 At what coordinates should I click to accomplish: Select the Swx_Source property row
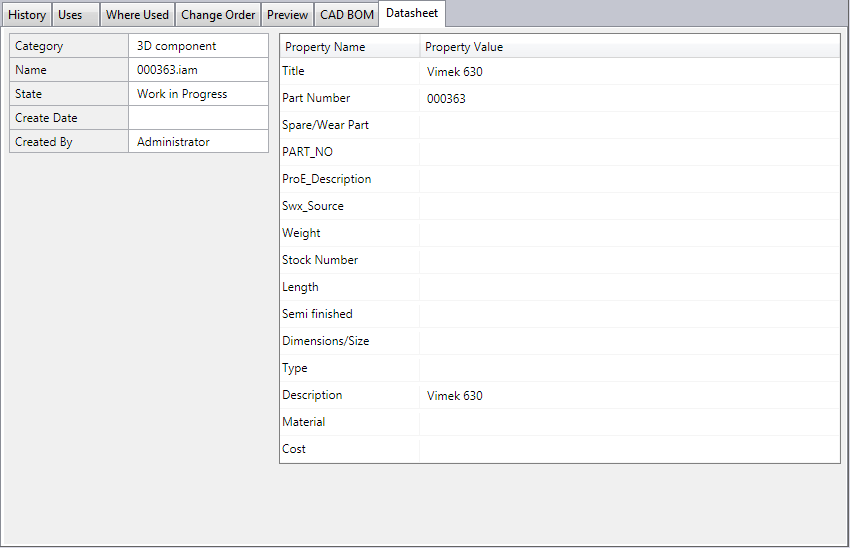560,206
